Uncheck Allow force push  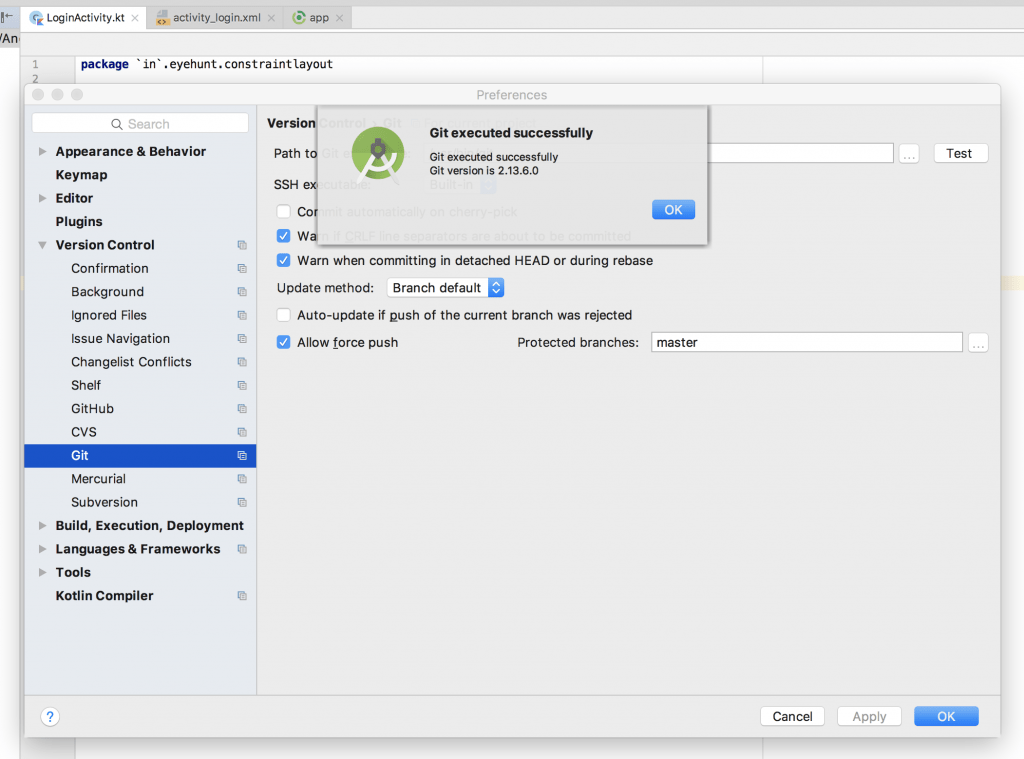pos(283,340)
